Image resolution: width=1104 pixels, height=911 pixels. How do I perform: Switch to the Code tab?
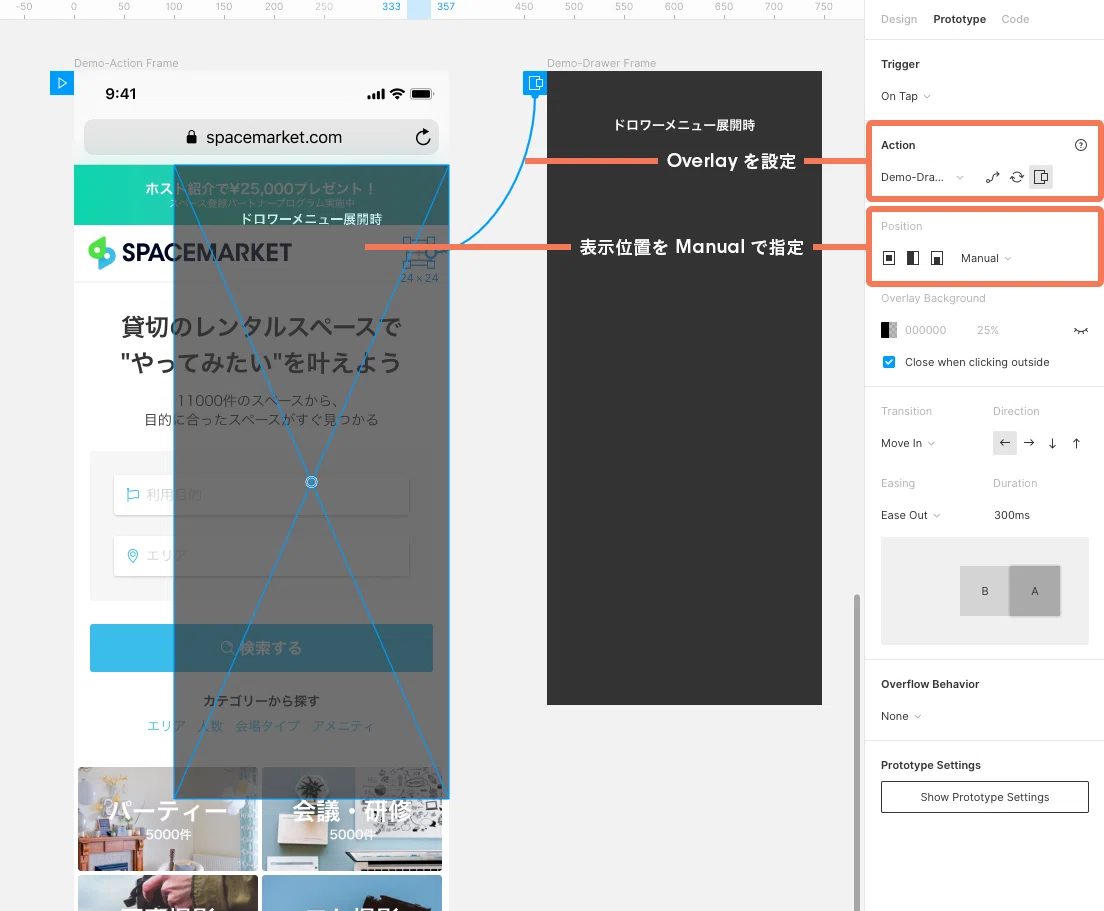point(1015,19)
